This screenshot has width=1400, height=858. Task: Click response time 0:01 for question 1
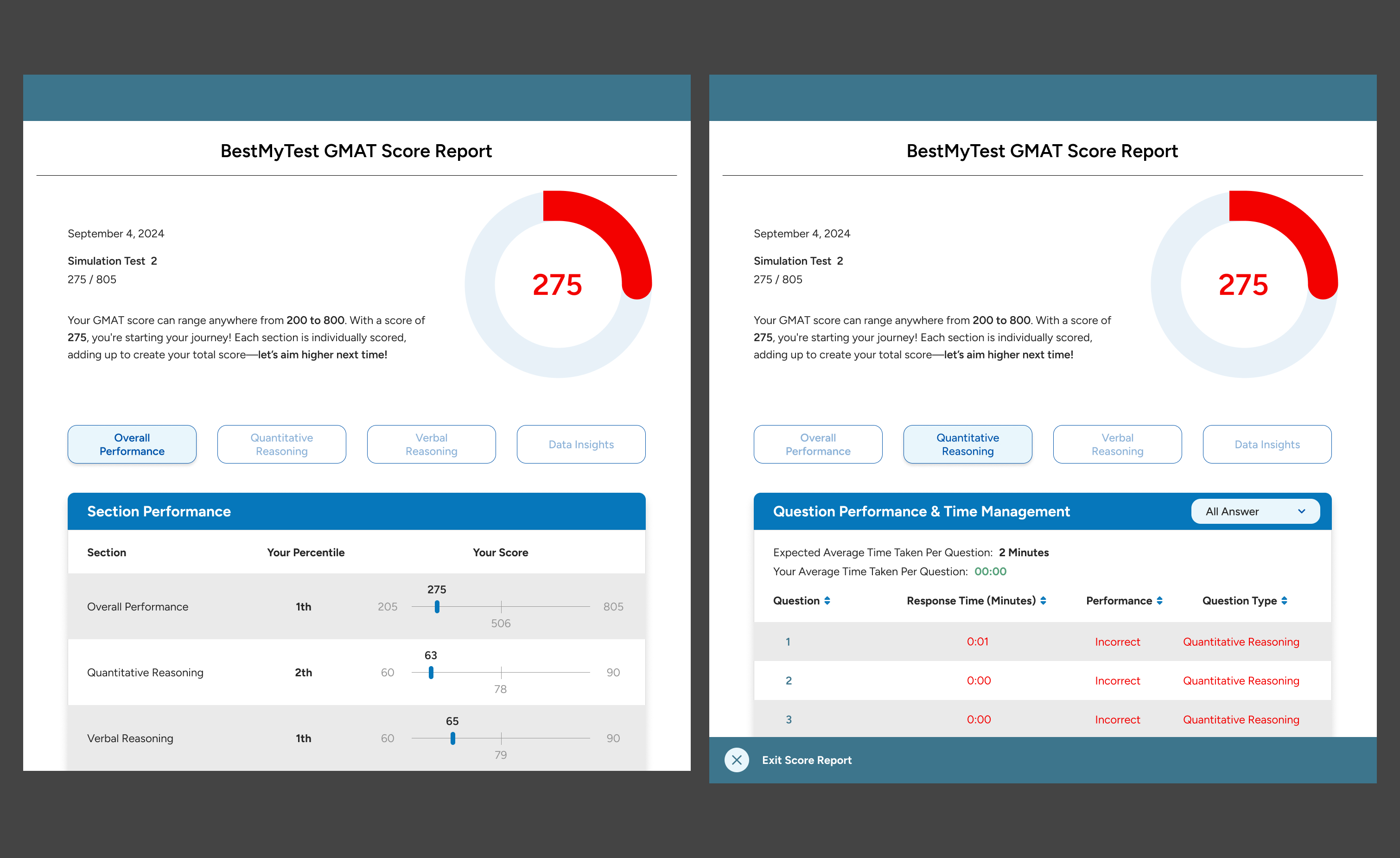[x=978, y=642]
